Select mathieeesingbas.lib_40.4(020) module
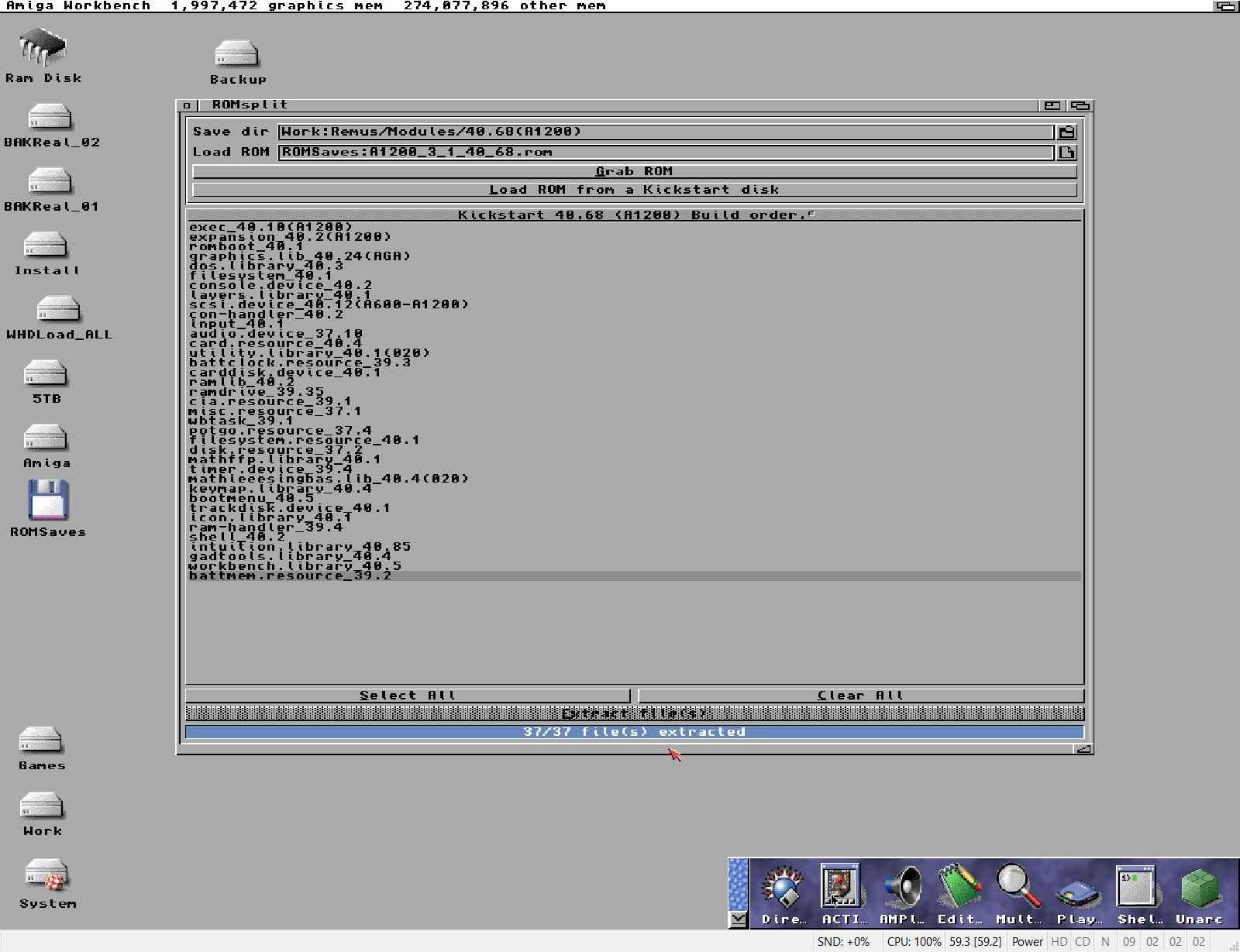Viewport: 1240px width, 952px height. pos(635,479)
